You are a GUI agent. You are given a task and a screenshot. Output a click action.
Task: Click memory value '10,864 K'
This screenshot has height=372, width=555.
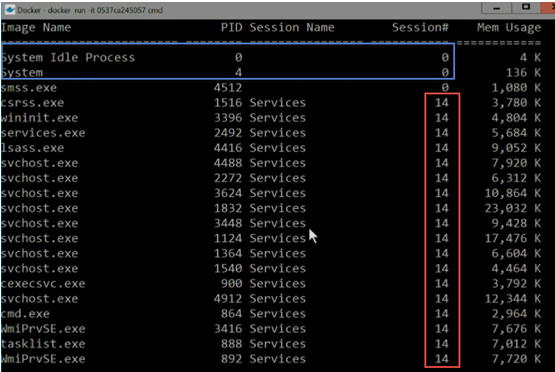click(x=513, y=193)
